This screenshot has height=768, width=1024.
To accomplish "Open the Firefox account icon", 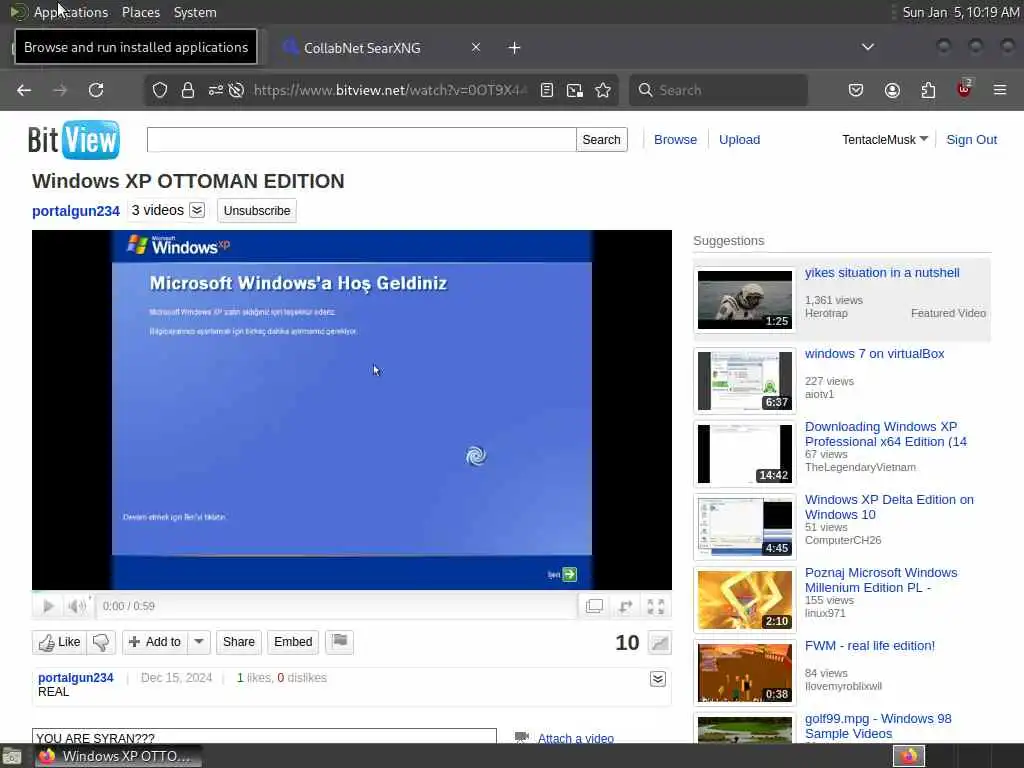I will (x=892, y=90).
